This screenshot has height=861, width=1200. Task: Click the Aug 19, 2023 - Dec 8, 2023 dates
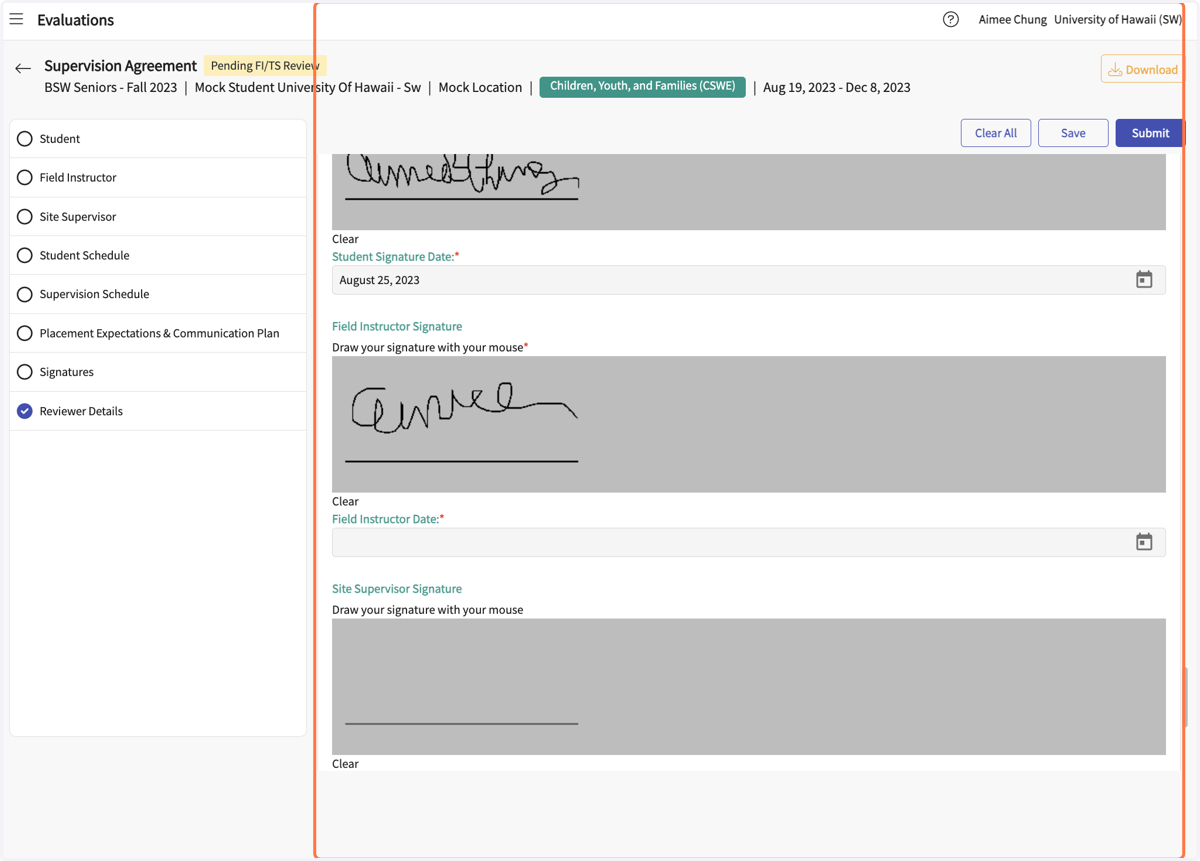pyautogui.click(x=836, y=88)
